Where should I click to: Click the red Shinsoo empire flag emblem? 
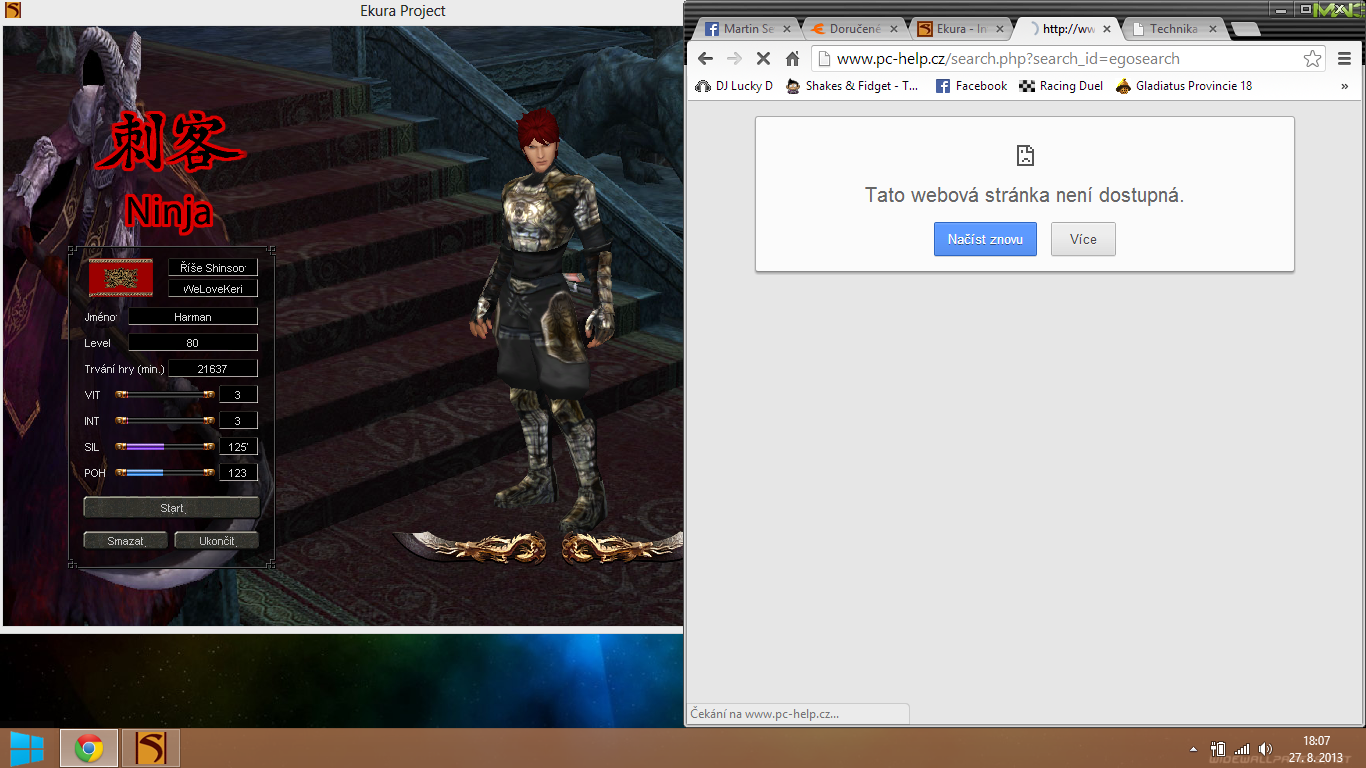point(121,277)
